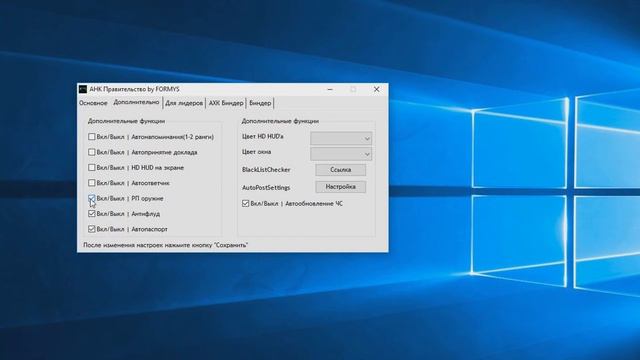Open AutoPostSettings with the Настройка button

(x=340, y=187)
